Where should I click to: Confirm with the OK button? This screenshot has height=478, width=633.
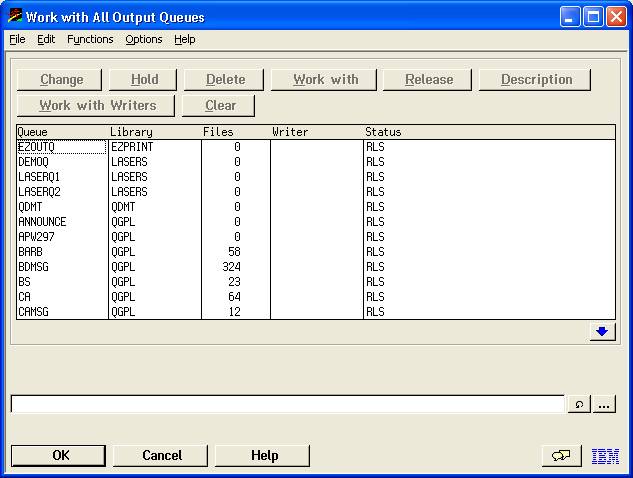[x=59, y=455]
